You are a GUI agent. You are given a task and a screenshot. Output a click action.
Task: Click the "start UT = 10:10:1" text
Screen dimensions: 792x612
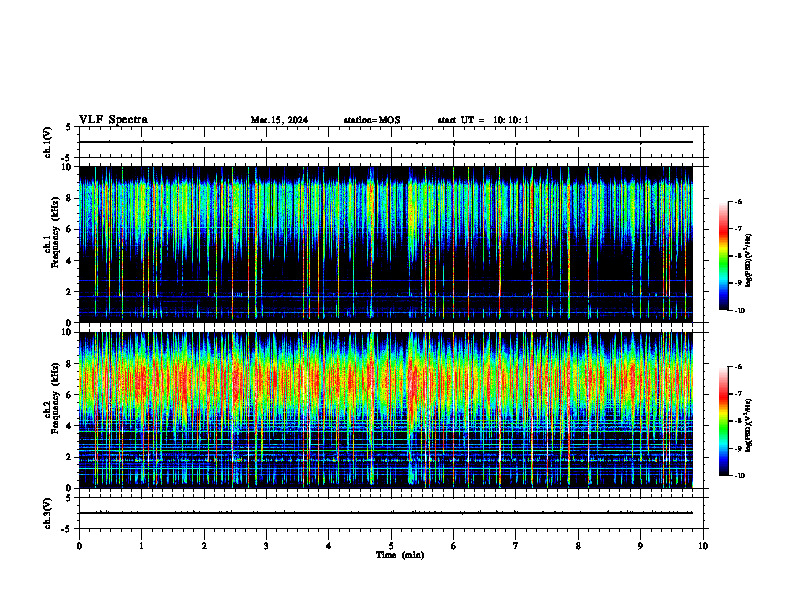pyautogui.click(x=483, y=120)
